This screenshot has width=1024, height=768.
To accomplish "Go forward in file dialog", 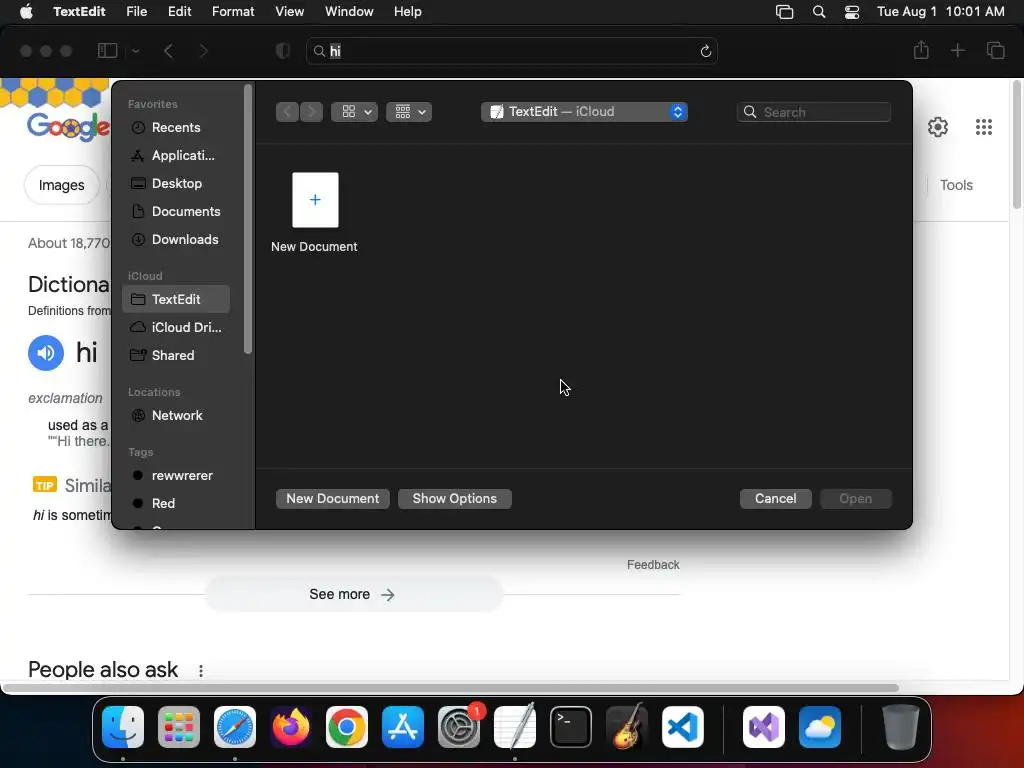I will (312, 112).
